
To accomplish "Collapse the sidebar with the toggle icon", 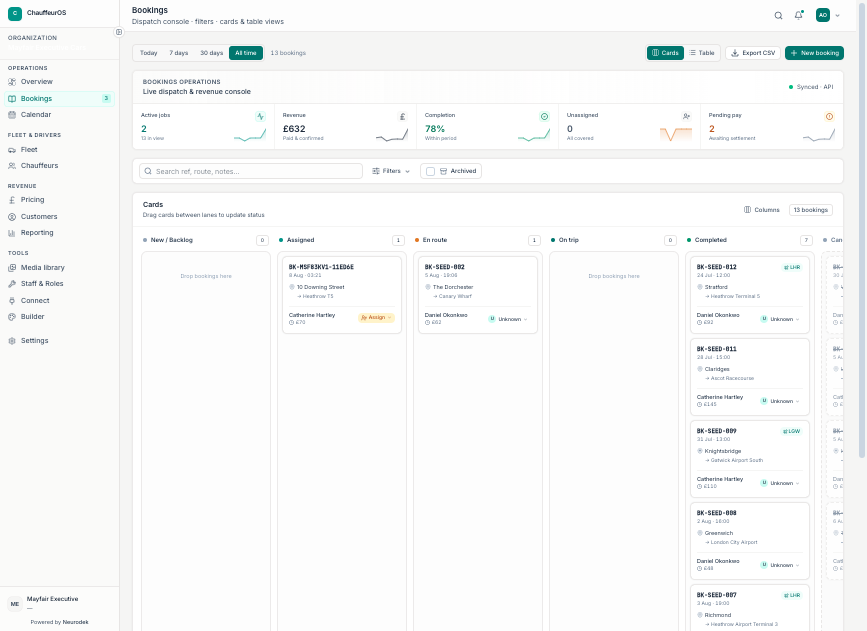I will point(118,32).
